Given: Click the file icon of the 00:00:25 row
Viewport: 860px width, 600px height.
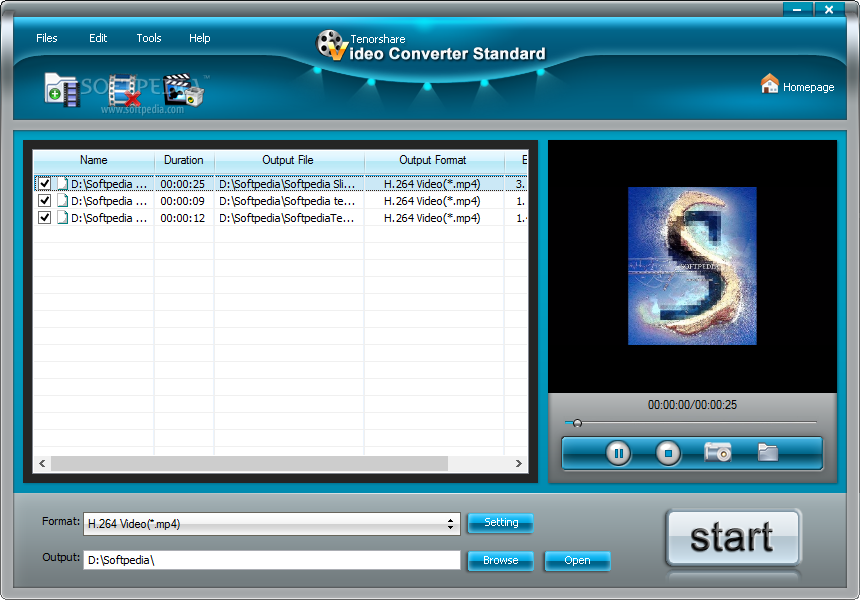Looking at the screenshot, I should pyautogui.click(x=63, y=184).
